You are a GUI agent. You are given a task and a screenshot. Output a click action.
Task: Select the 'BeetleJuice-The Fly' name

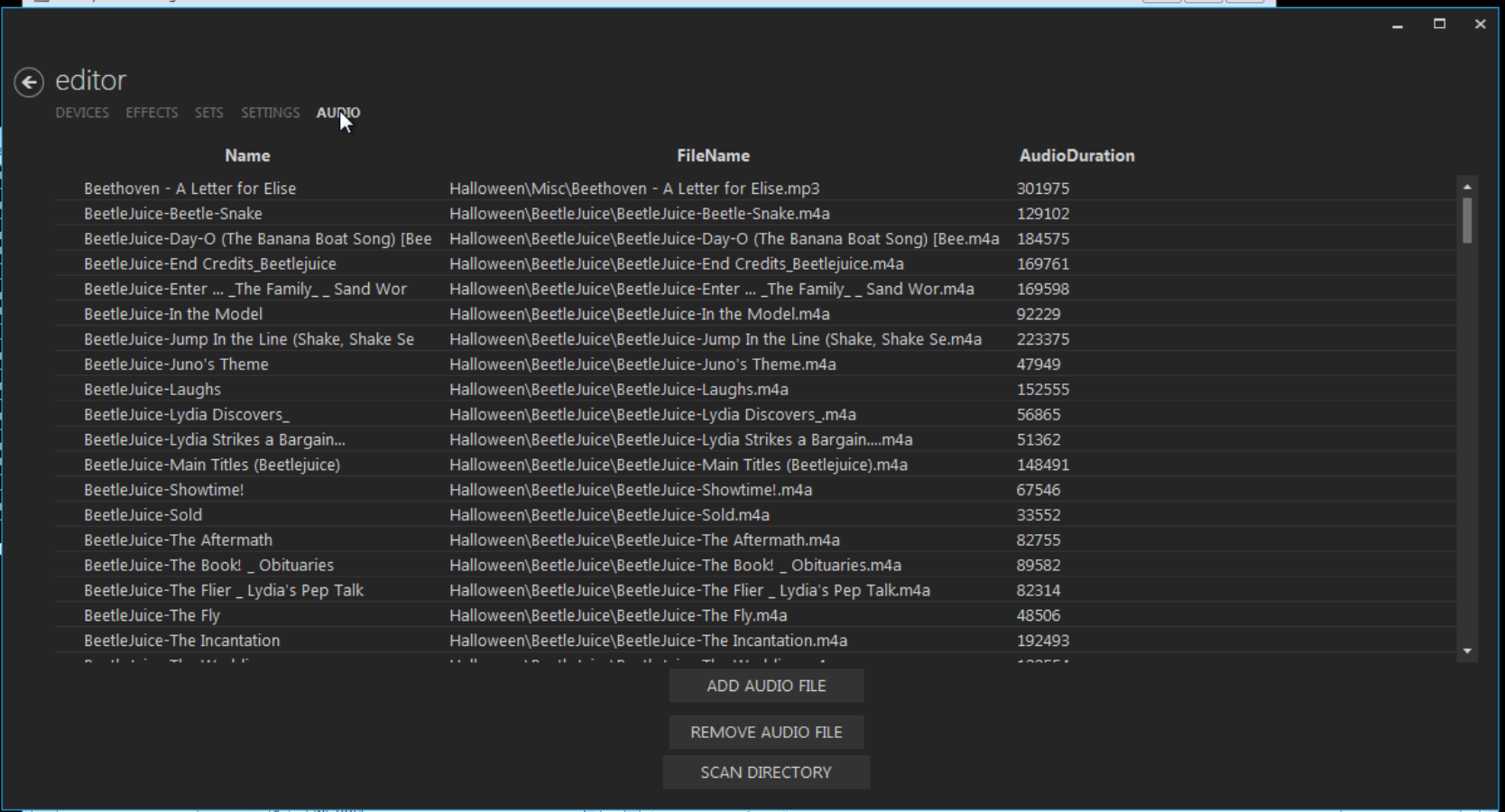pos(152,616)
